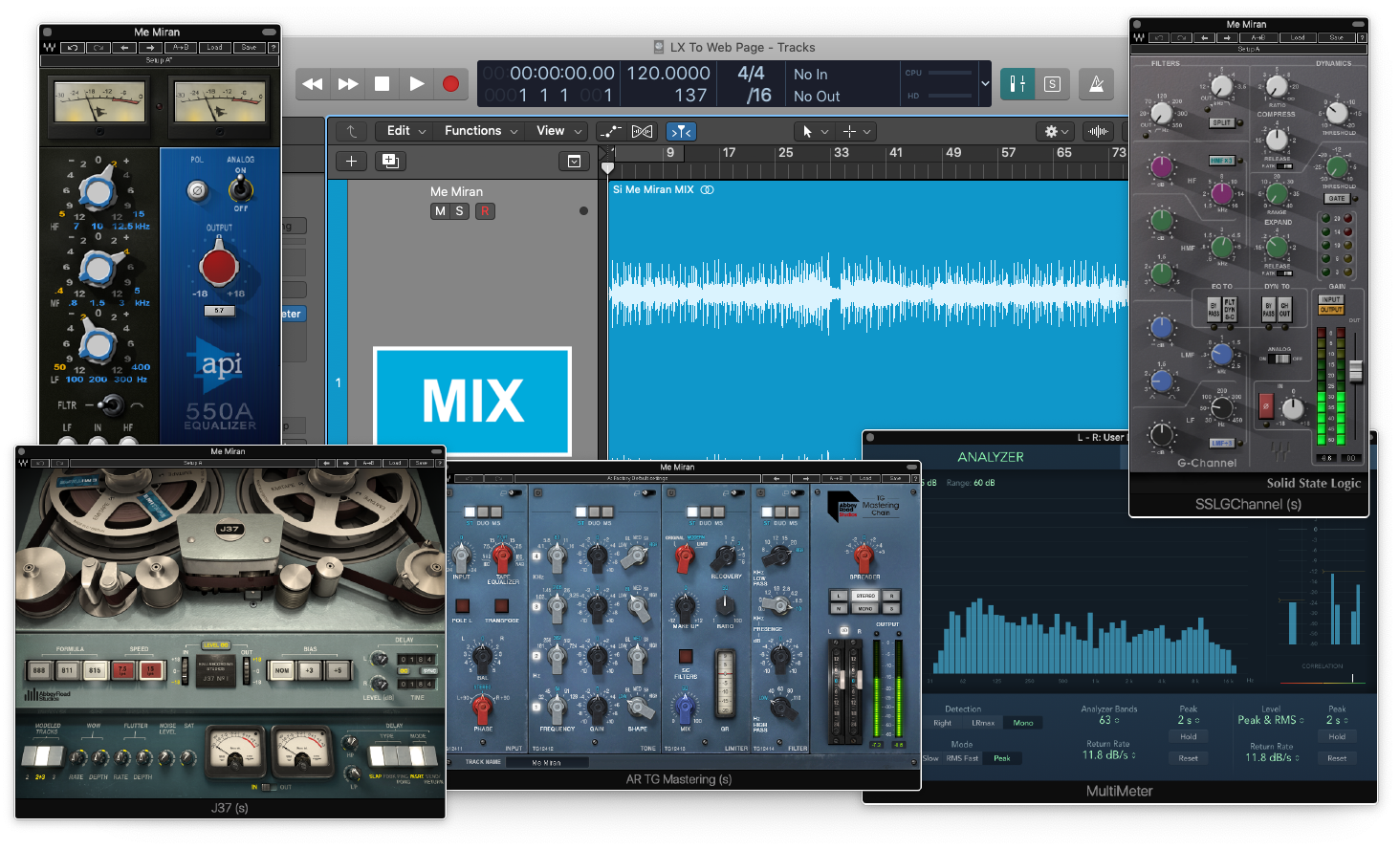
Task: Toggle the API 550A polarity button
Action: tap(197, 190)
